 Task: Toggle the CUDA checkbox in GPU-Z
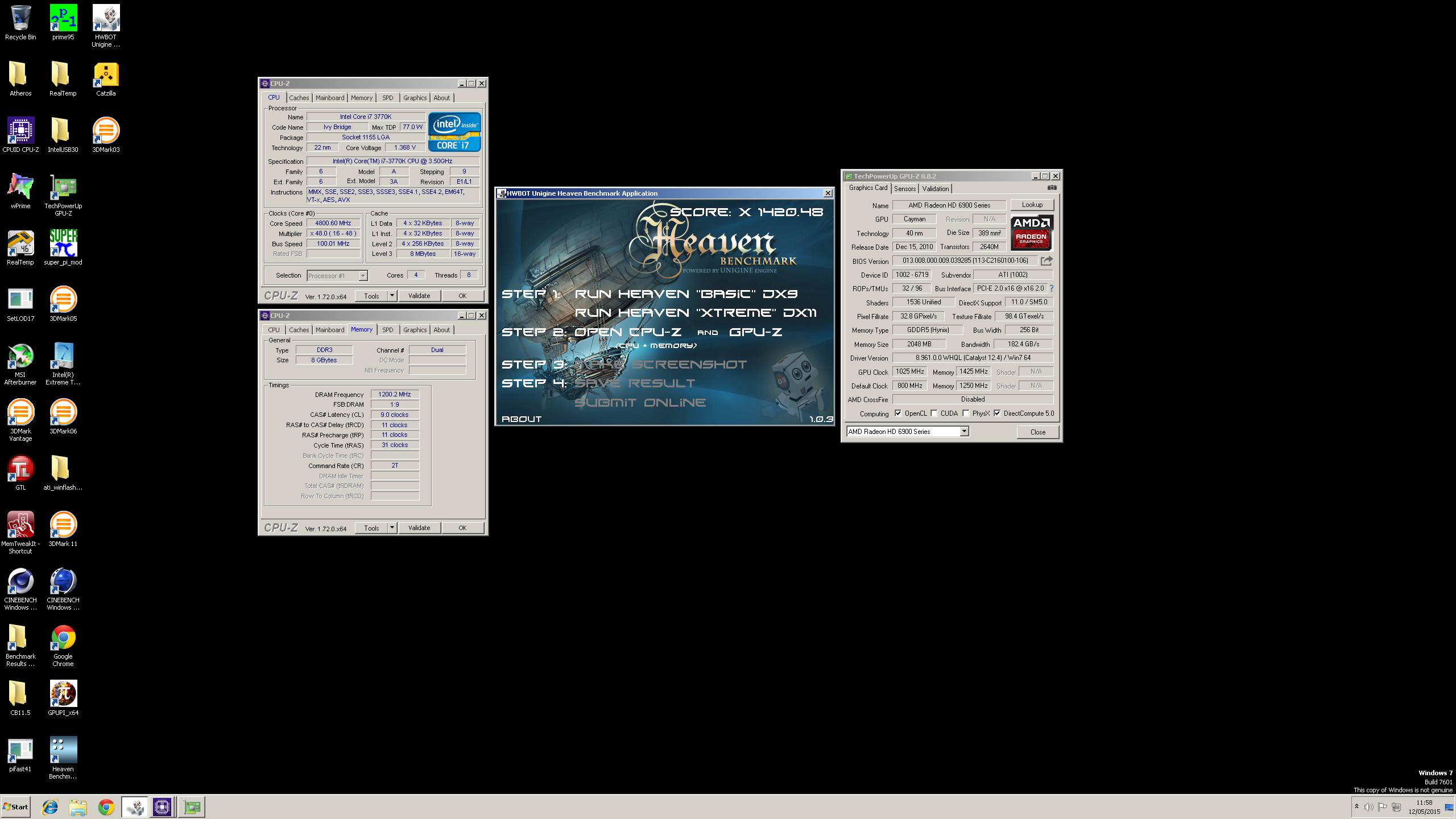click(x=934, y=413)
